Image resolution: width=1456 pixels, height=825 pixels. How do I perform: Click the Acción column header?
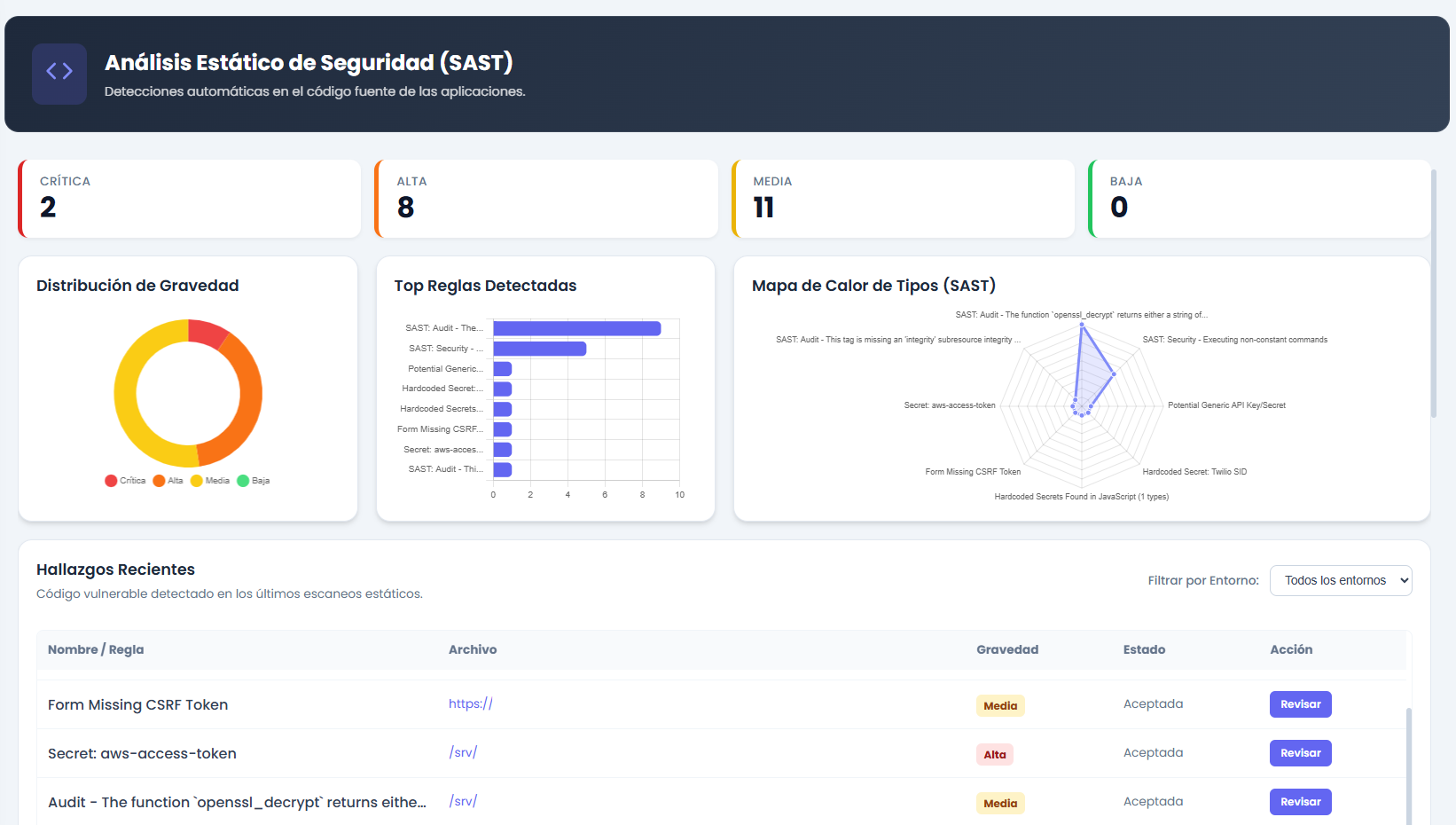(x=1291, y=649)
